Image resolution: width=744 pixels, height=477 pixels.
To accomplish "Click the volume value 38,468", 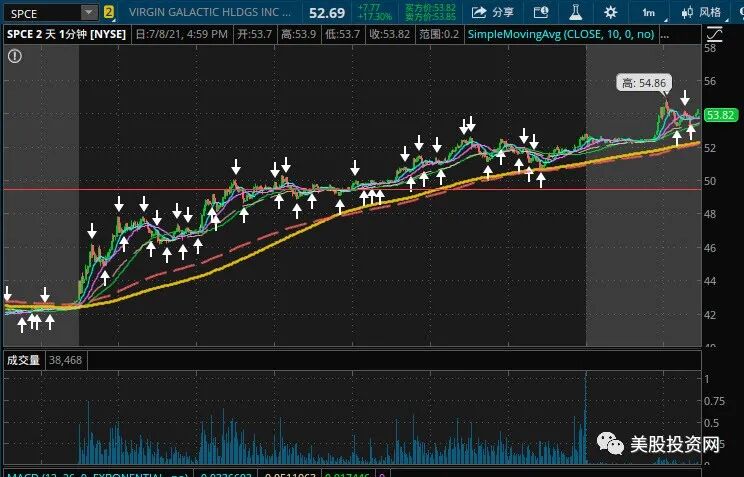I will [x=65, y=360].
